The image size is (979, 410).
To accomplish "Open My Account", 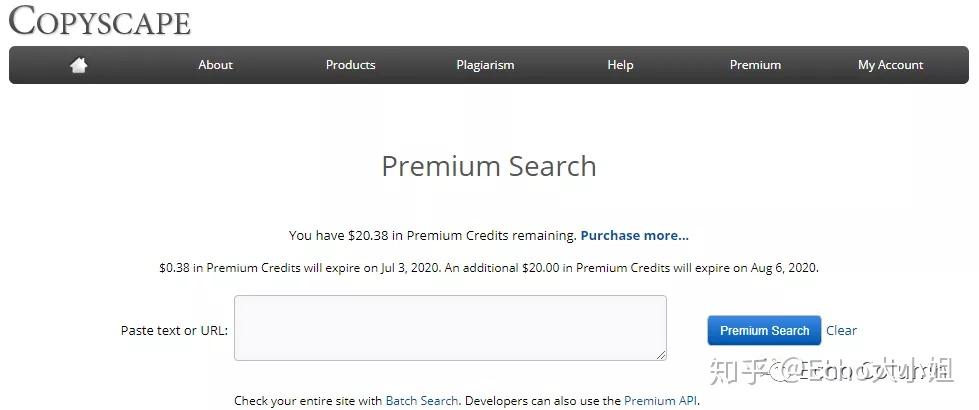I will (890, 65).
